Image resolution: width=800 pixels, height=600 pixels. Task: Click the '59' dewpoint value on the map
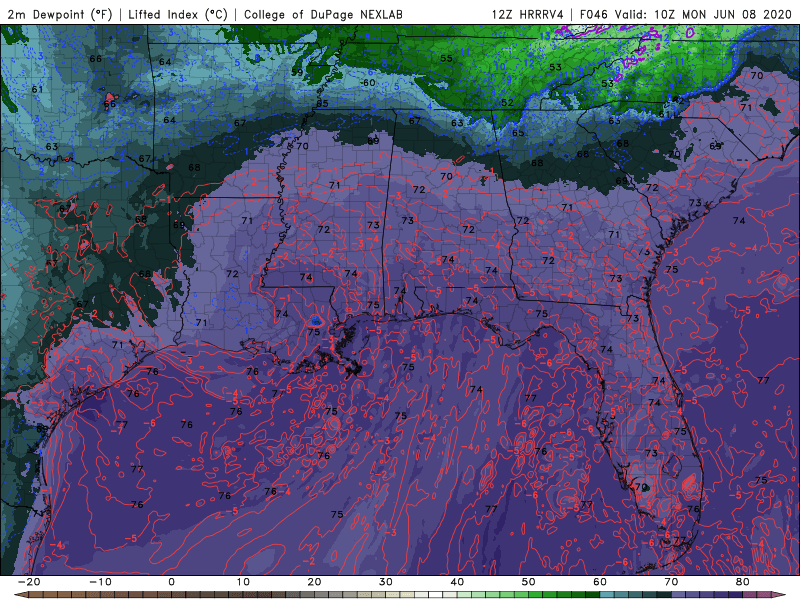pos(297,72)
